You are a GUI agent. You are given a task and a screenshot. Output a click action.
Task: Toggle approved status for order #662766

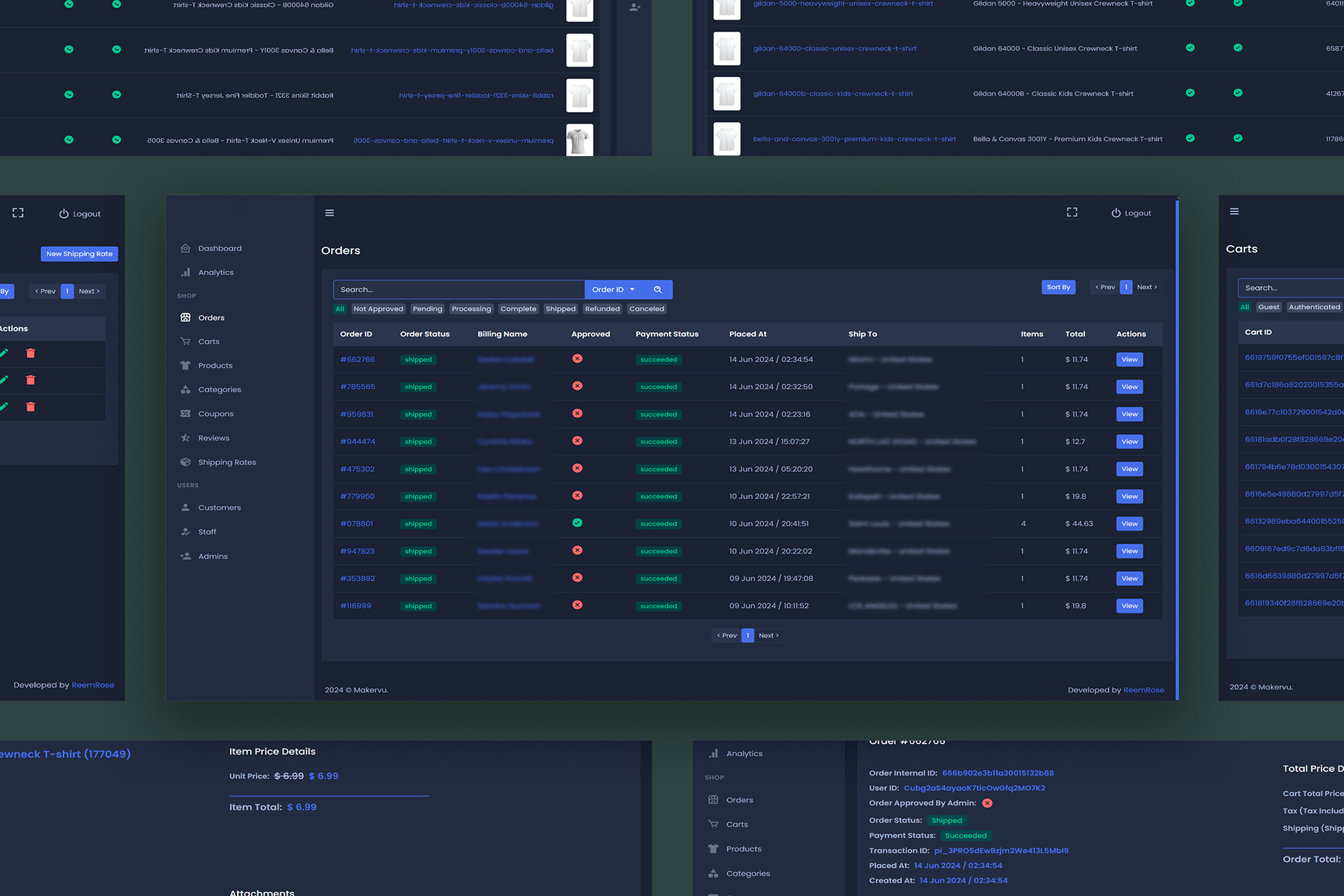[577, 358]
